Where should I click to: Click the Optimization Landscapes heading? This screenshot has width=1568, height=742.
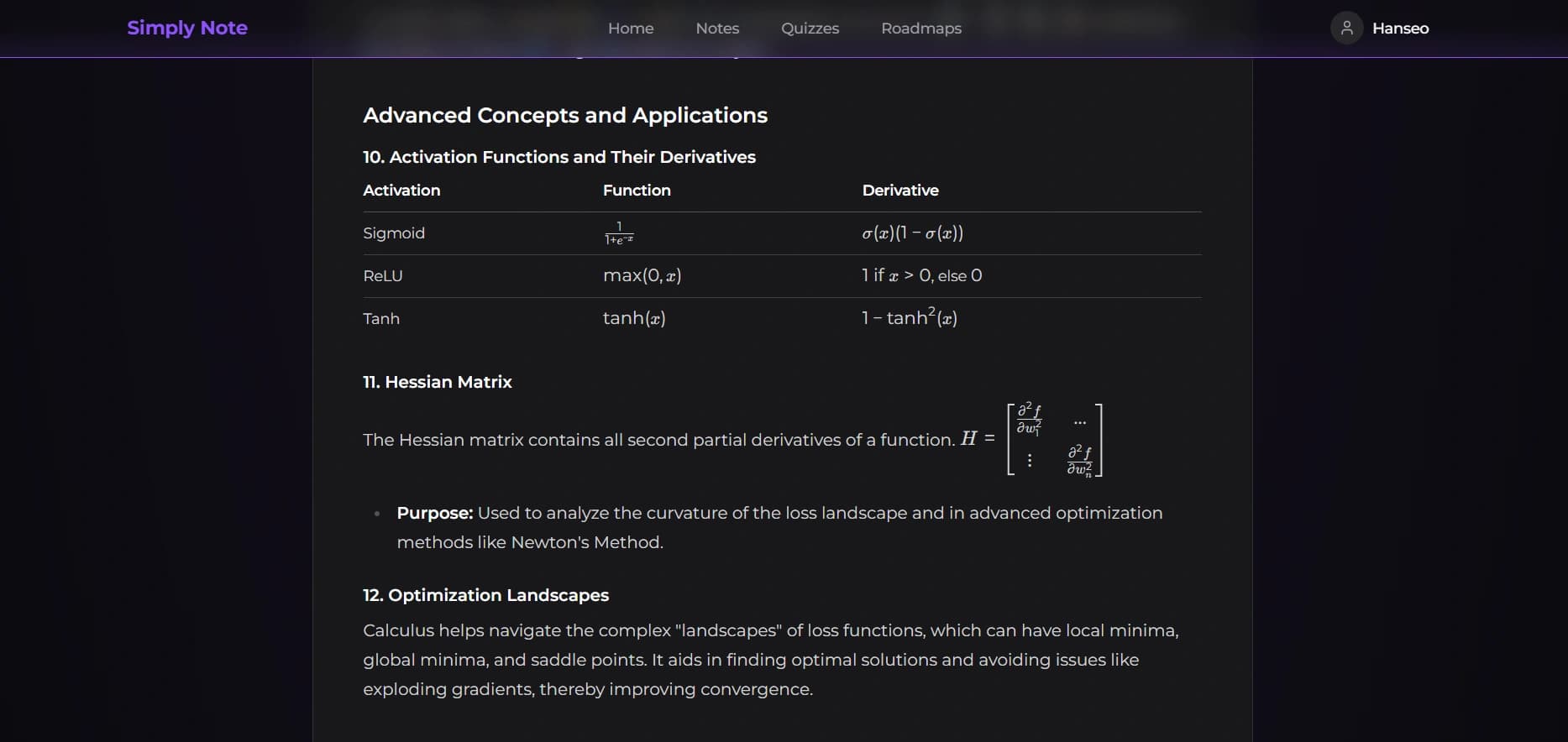click(485, 595)
